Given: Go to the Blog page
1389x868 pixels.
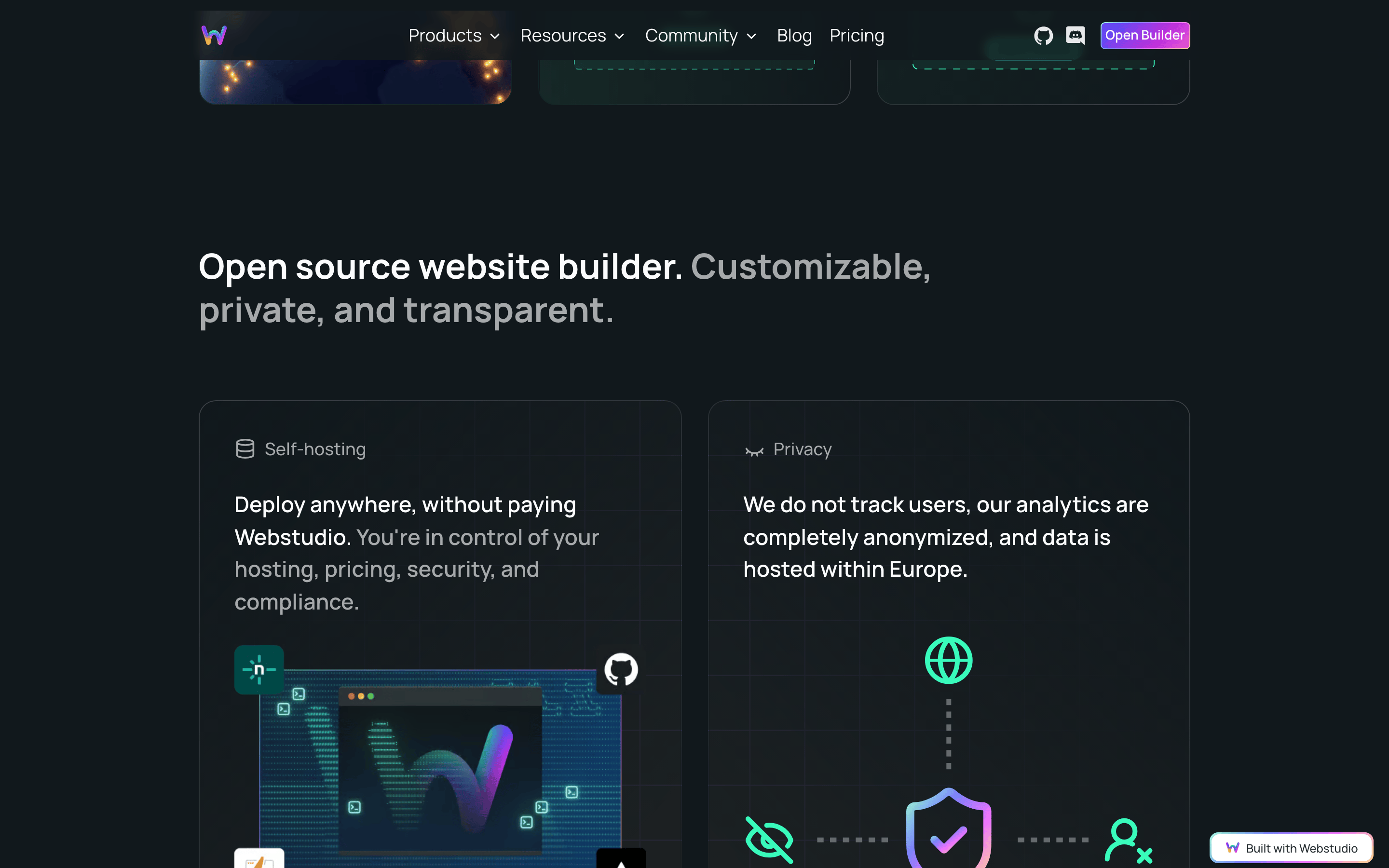Looking at the screenshot, I should [794, 36].
